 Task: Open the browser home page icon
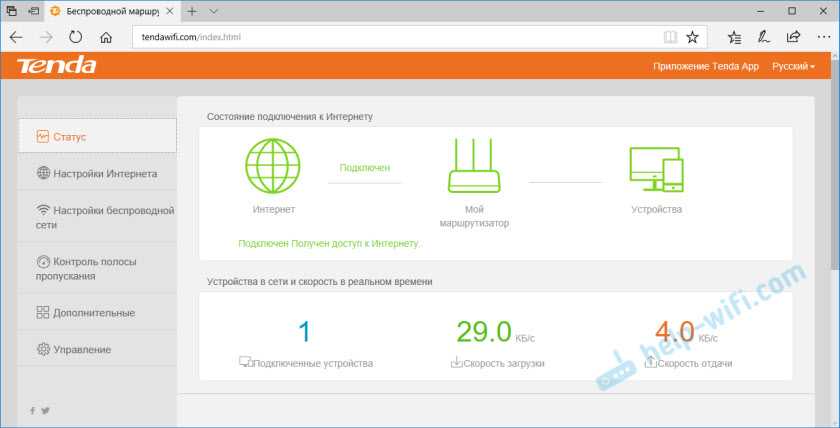coord(106,37)
